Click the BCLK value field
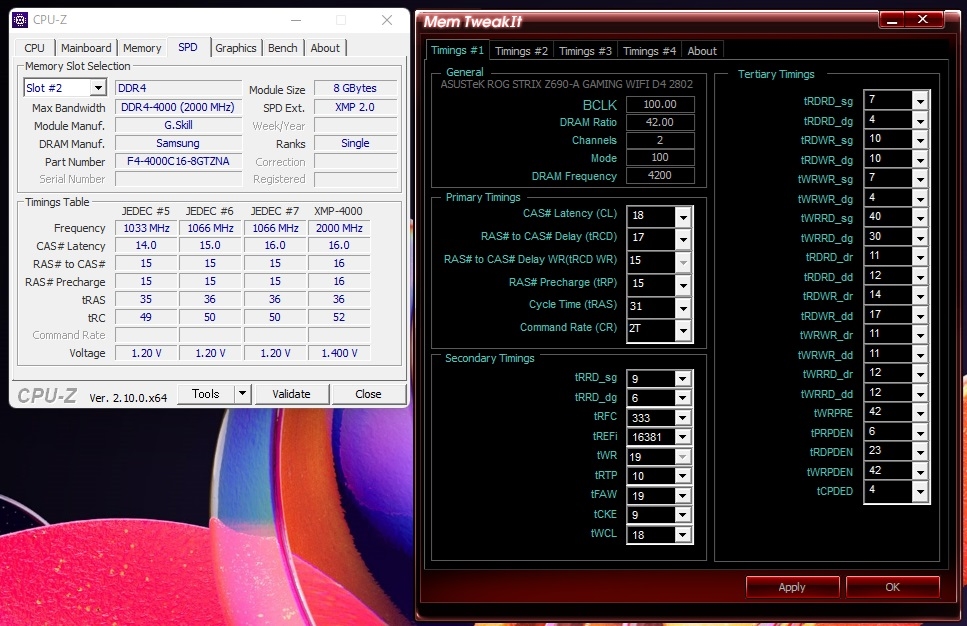This screenshot has height=626, width=967. tap(660, 104)
